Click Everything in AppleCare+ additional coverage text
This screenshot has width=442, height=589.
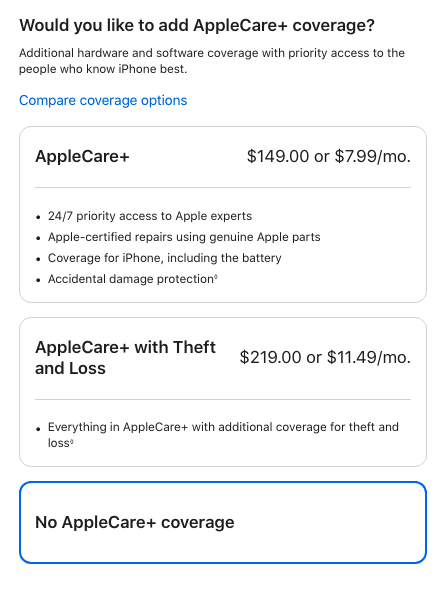[x=223, y=435]
